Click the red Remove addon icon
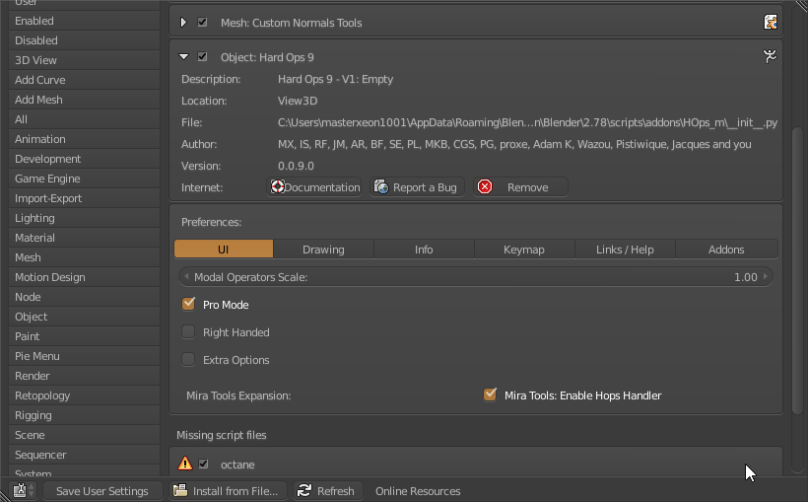808x502 pixels. (485, 187)
